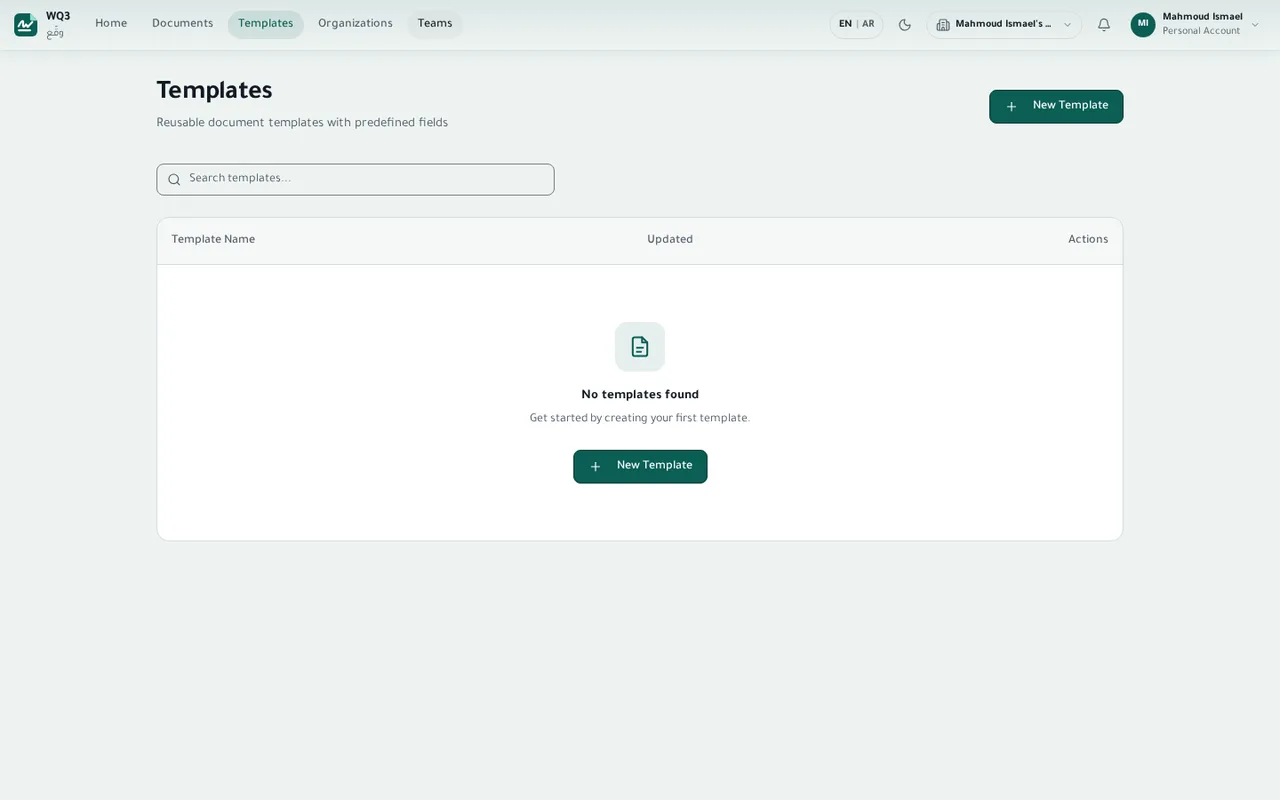The width and height of the screenshot is (1280, 800).
Task: Click the 'No templates found' message
Action: click(640, 395)
